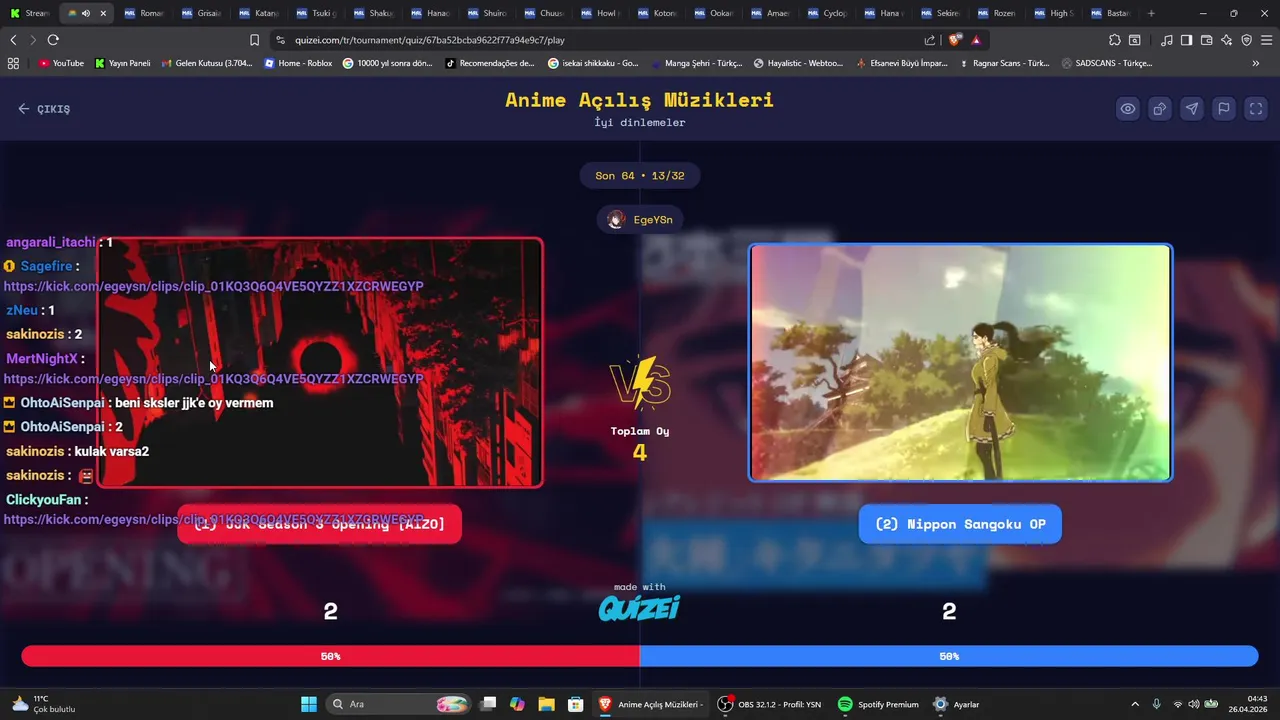
Task: Select the Nippon Sangoku video thumbnail
Action: click(x=960, y=363)
